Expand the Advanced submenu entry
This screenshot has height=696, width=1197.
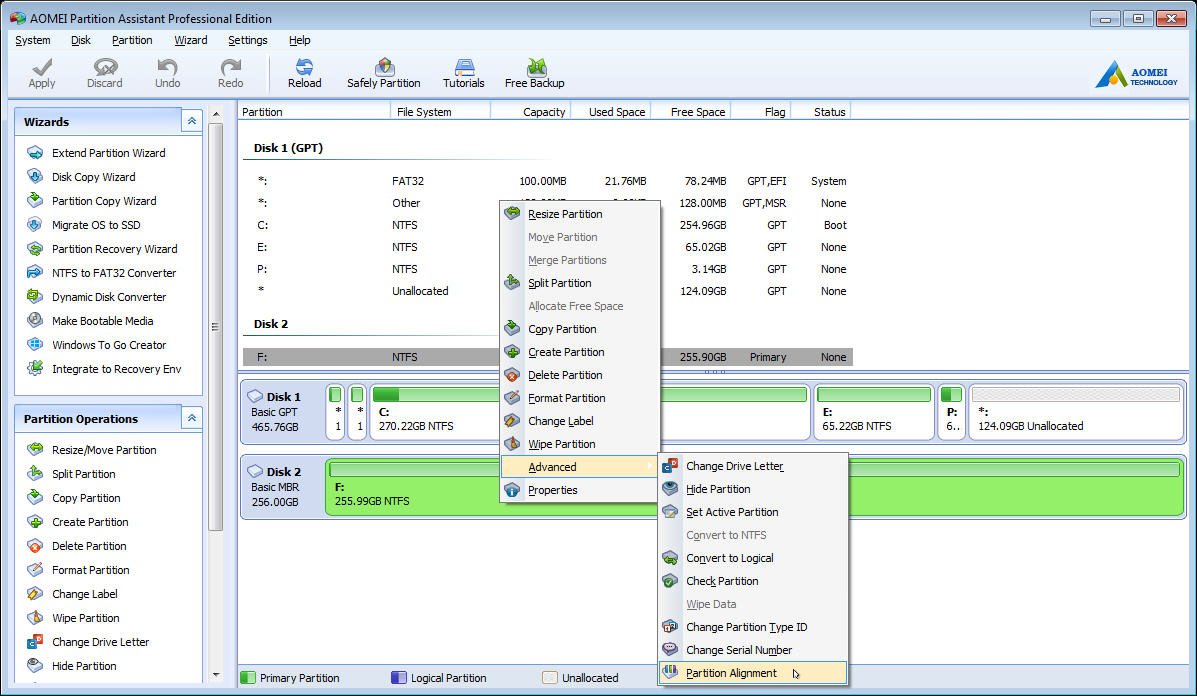(x=552, y=467)
